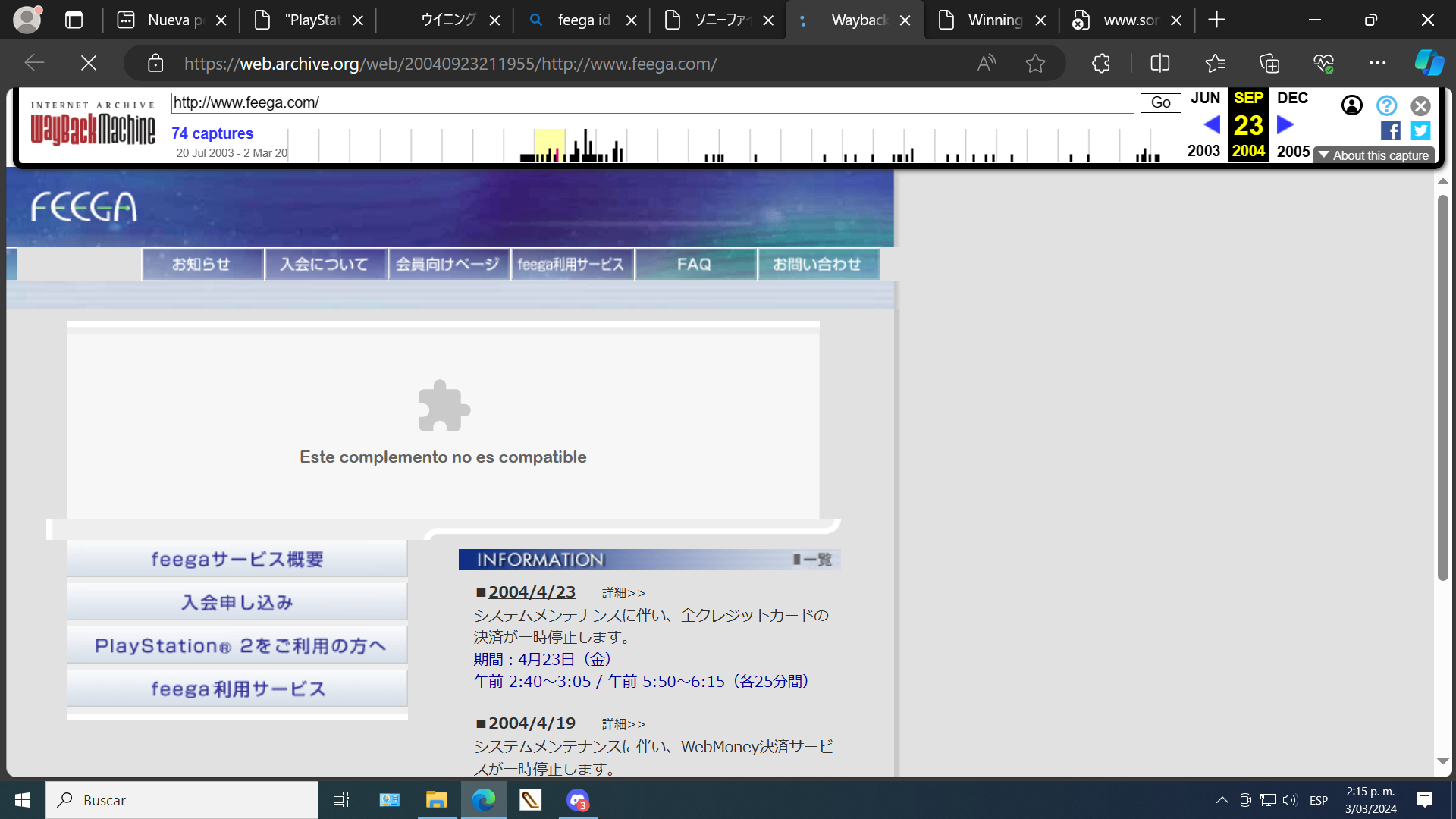The width and height of the screenshot is (1456, 819).
Task: View site information lock icon
Action: click(155, 63)
